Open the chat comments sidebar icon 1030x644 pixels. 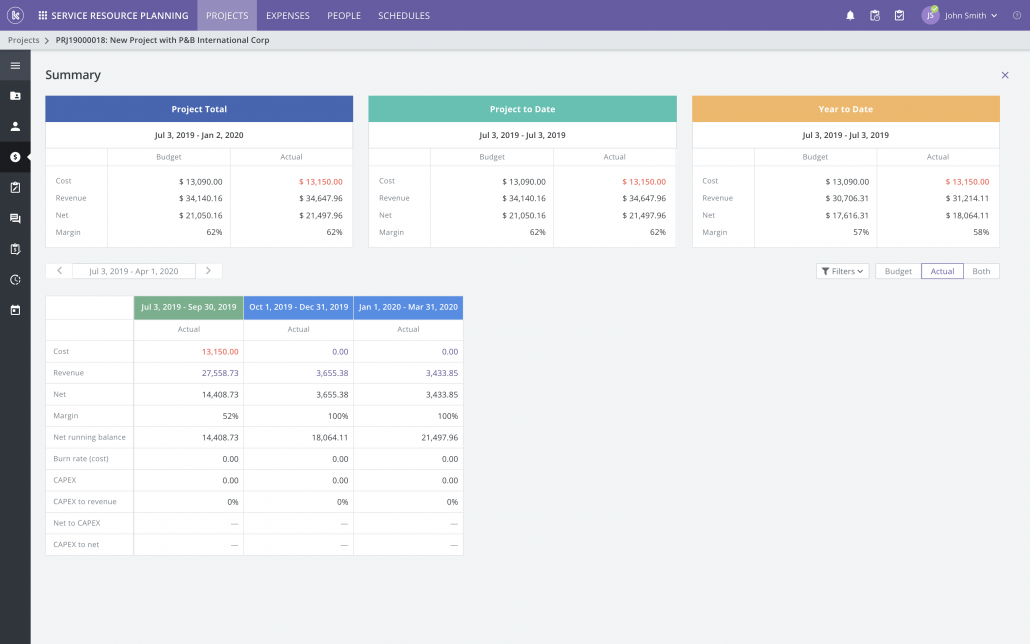pyautogui.click(x=15, y=218)
